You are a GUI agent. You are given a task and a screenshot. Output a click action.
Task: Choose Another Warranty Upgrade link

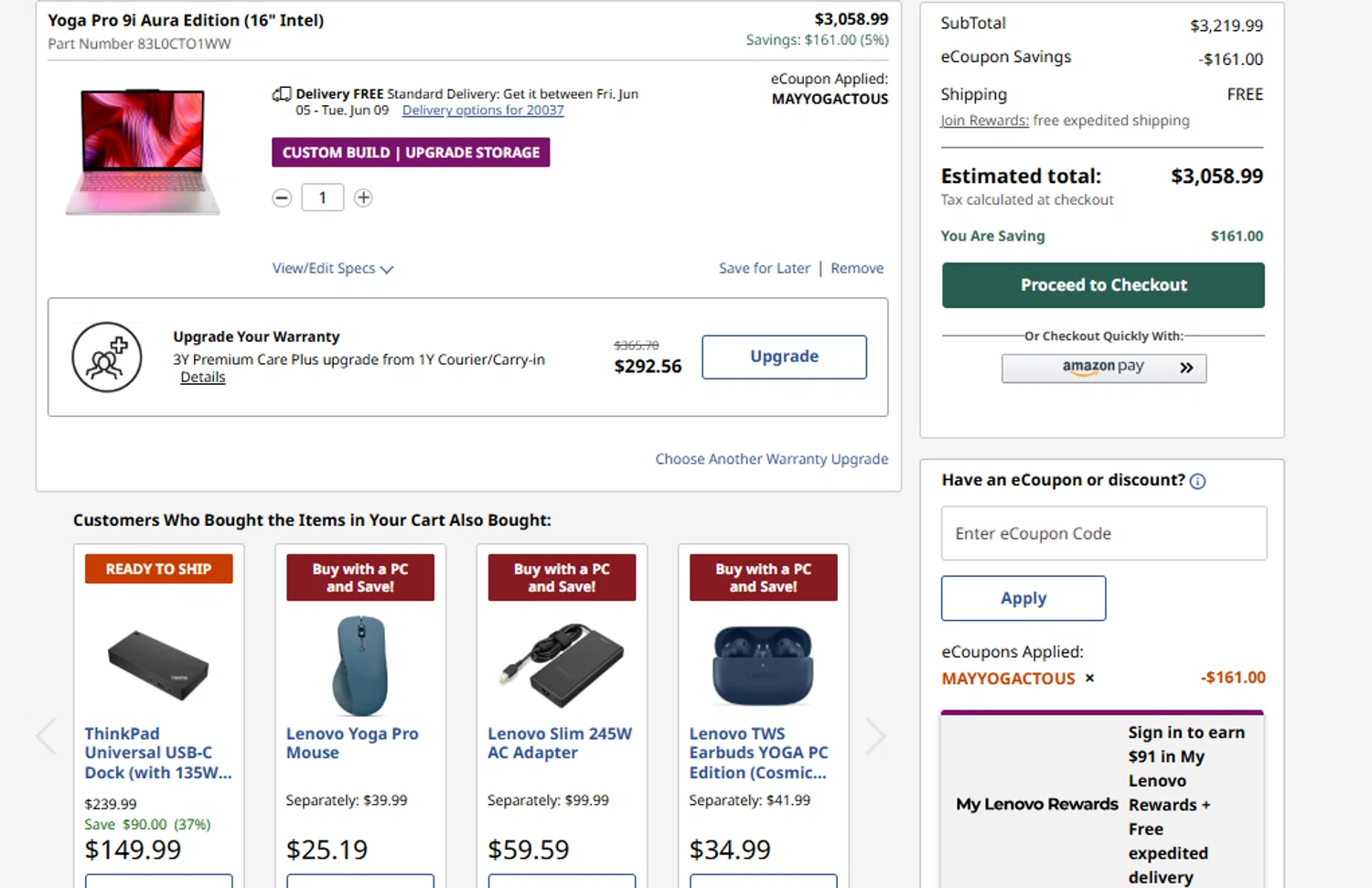772,458
